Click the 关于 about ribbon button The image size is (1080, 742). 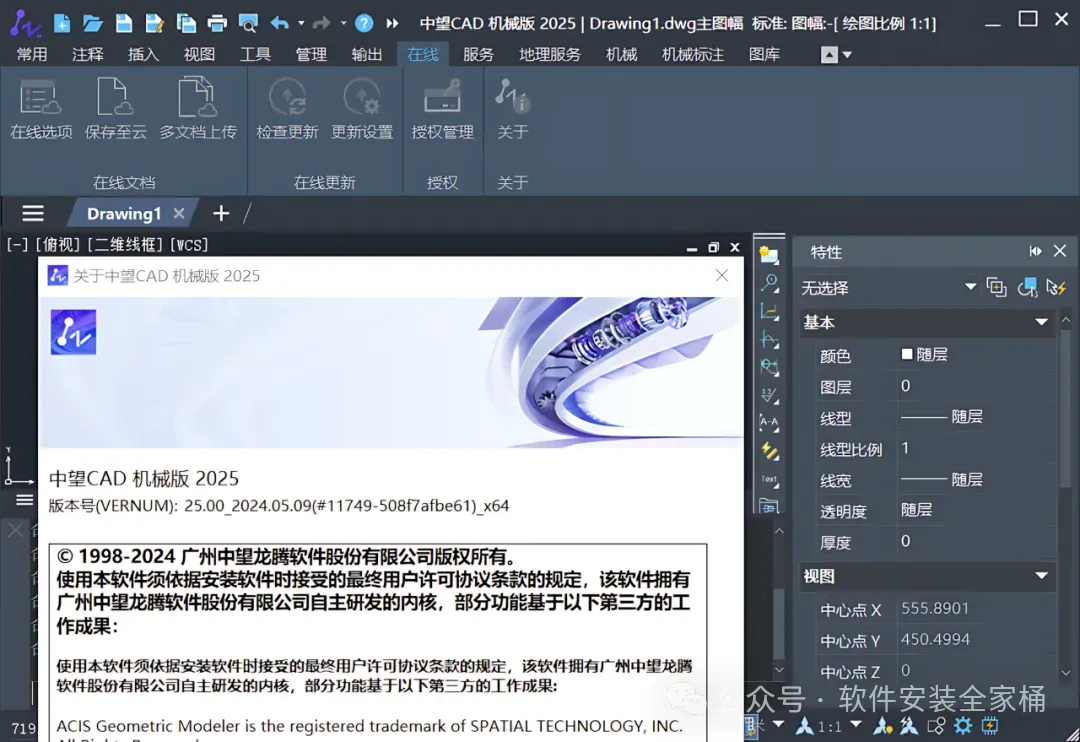(512, 108)
